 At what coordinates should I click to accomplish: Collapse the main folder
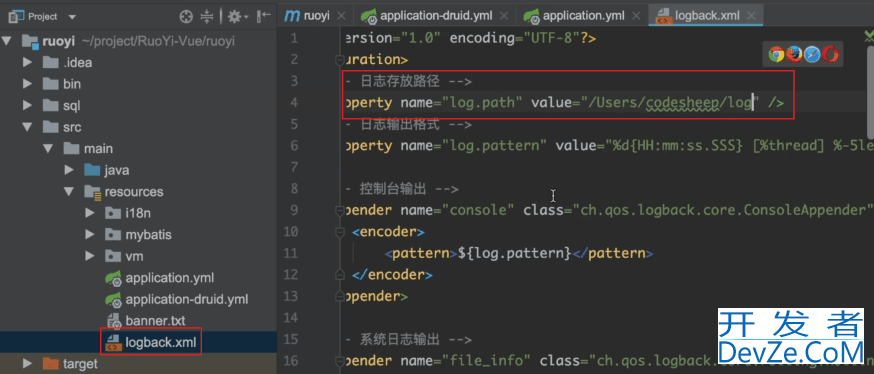(x=48, y=149)
